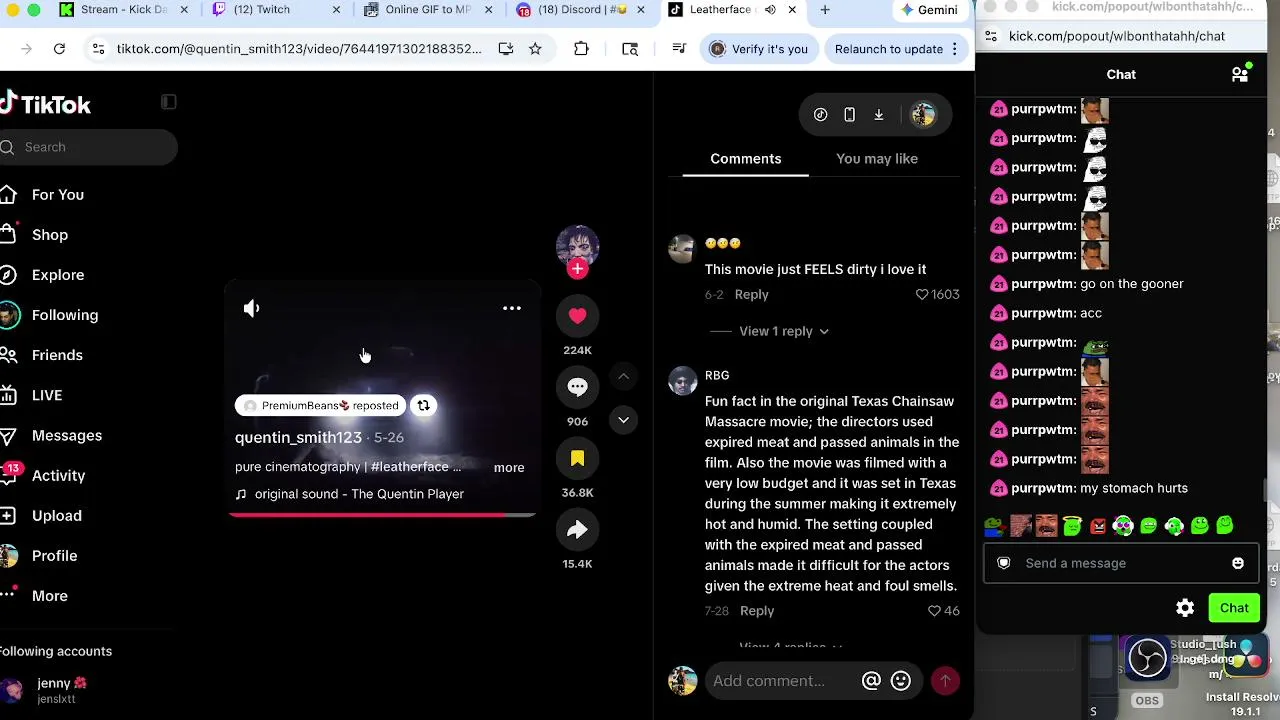1280x720 pixels.
Task: Click the green Chat send button
Action: [1234, 608]
